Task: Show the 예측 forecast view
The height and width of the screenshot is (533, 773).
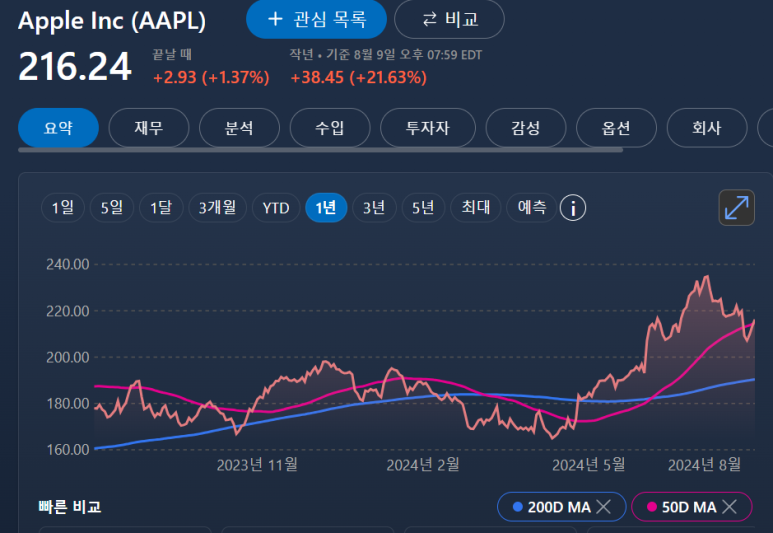Action: tap(532, 208)
